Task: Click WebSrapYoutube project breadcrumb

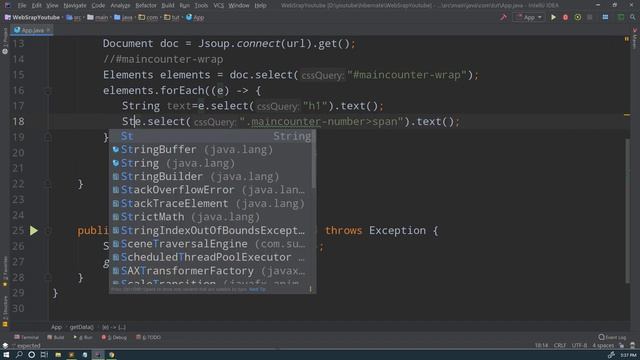Action: [x=32, y=18]
